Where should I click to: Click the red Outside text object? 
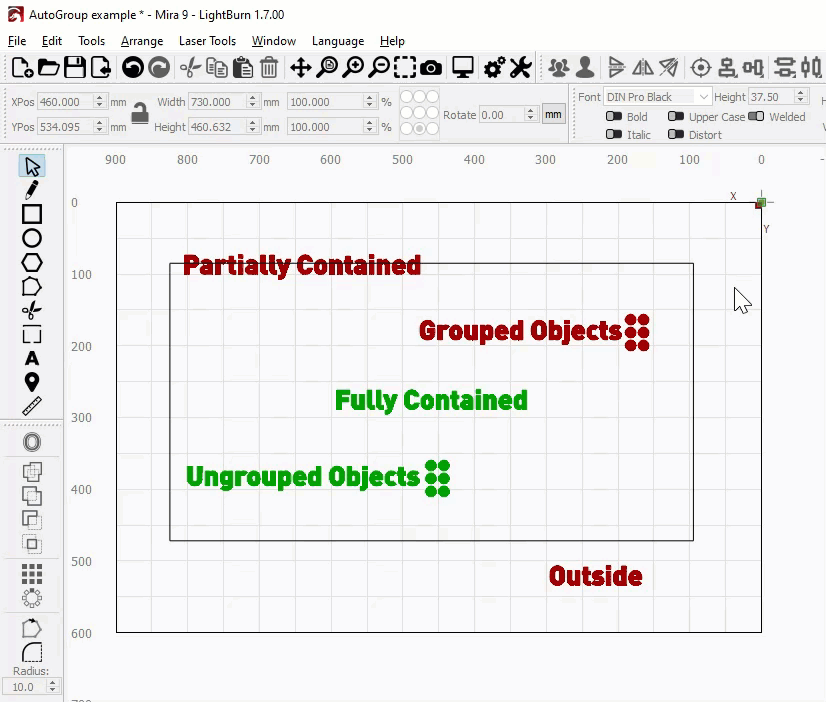[595, 576]
